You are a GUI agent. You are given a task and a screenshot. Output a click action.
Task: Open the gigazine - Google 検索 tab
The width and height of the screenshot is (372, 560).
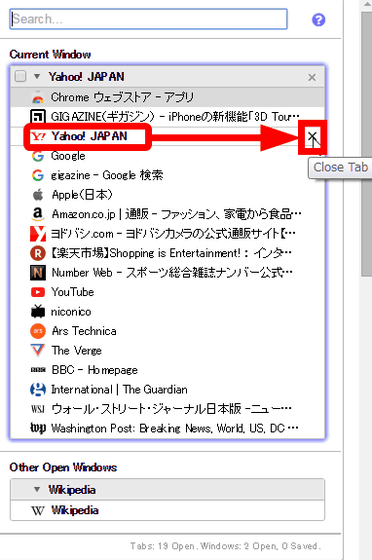(x=107, y=175)
